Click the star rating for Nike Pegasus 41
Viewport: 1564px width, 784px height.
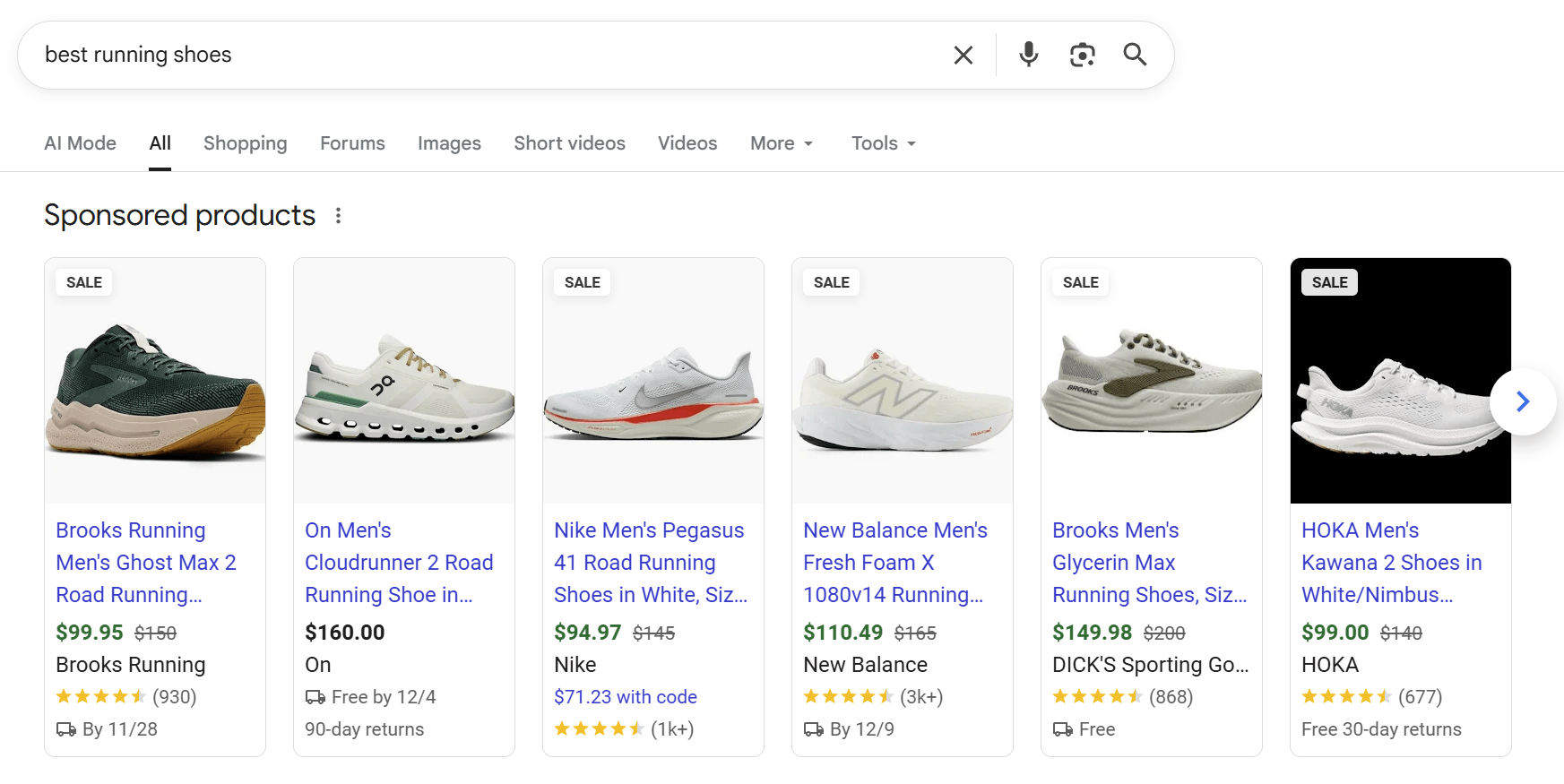pos(599,729)
